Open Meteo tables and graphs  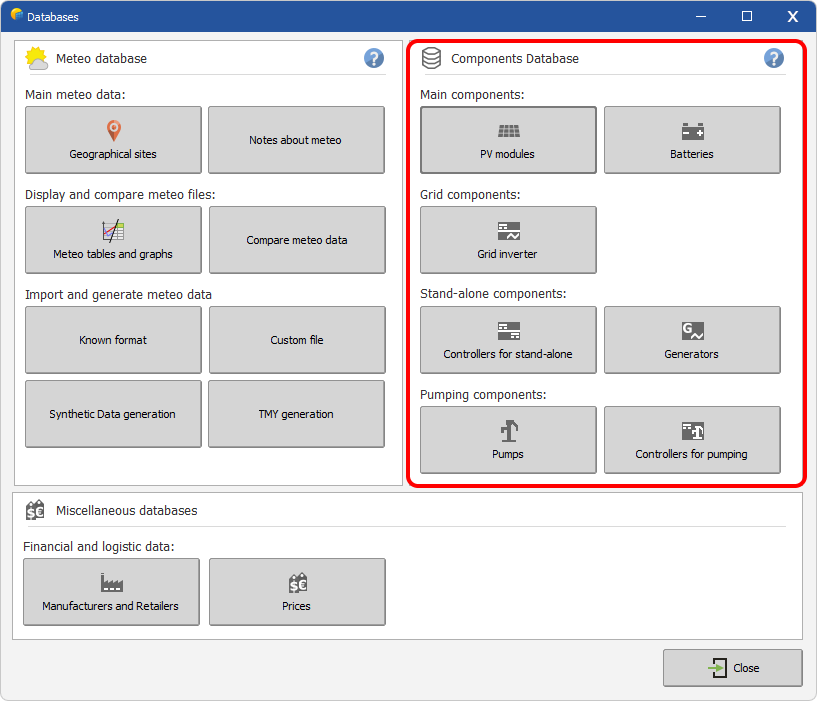tap(113, 240)
